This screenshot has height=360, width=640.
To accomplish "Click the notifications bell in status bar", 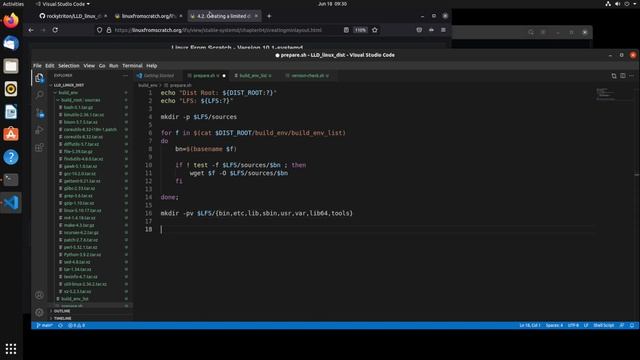I will [x=632, y=325].
